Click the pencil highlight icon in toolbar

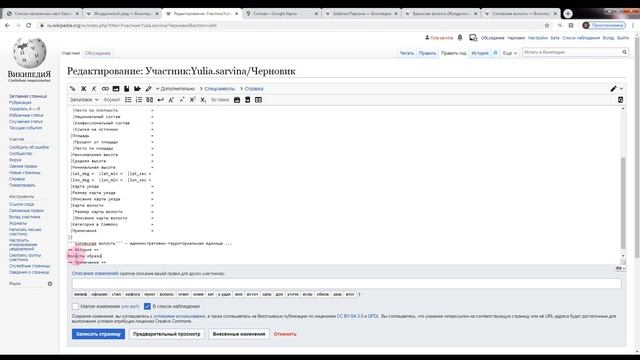[x=148, y=89]
